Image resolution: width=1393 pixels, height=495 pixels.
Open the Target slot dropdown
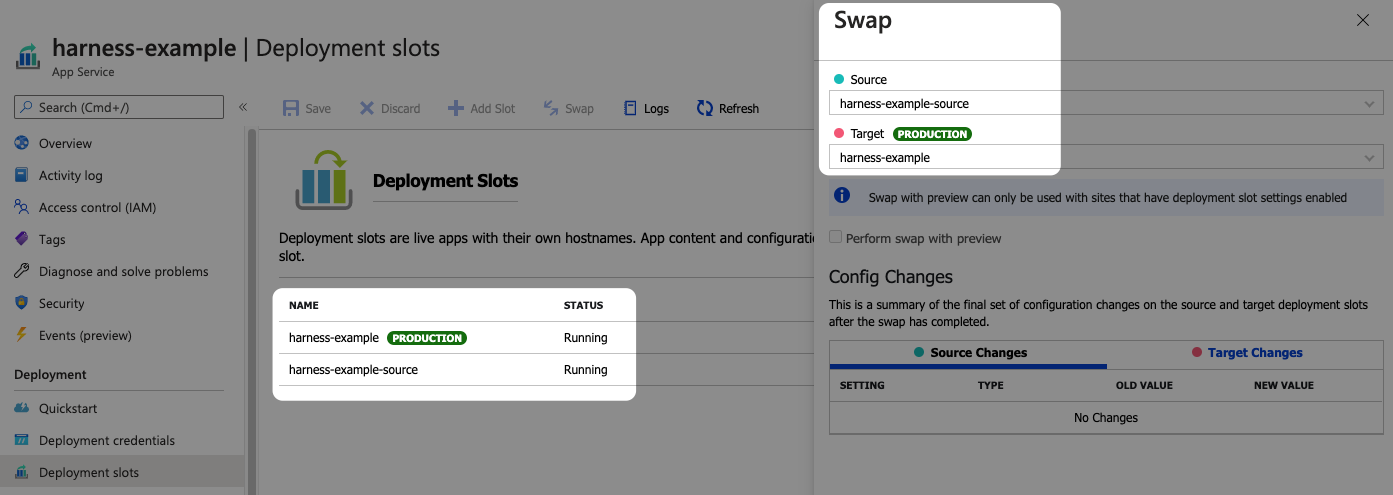point(1106,157)
